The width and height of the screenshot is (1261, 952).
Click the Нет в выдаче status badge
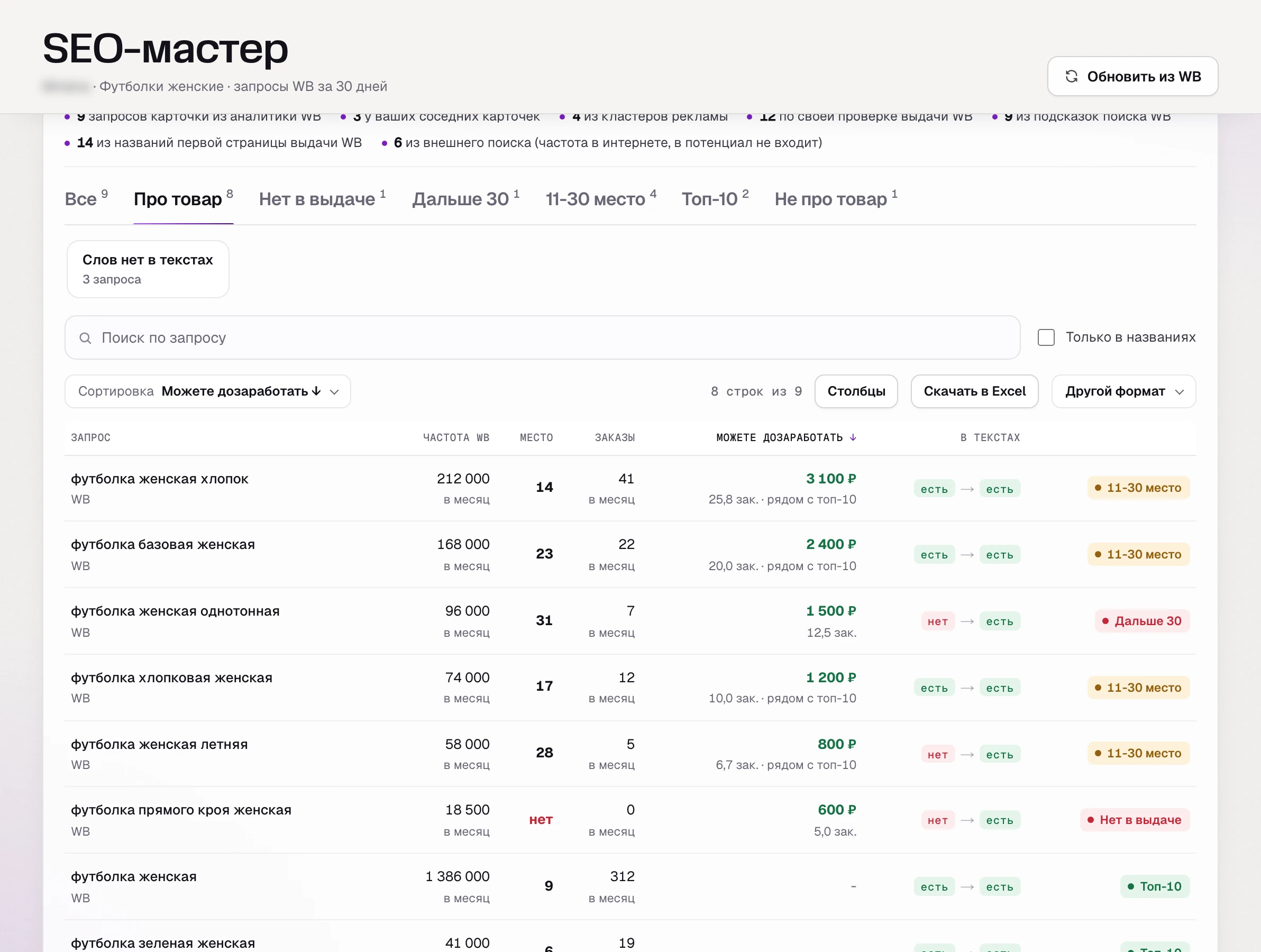(1135, 820)
